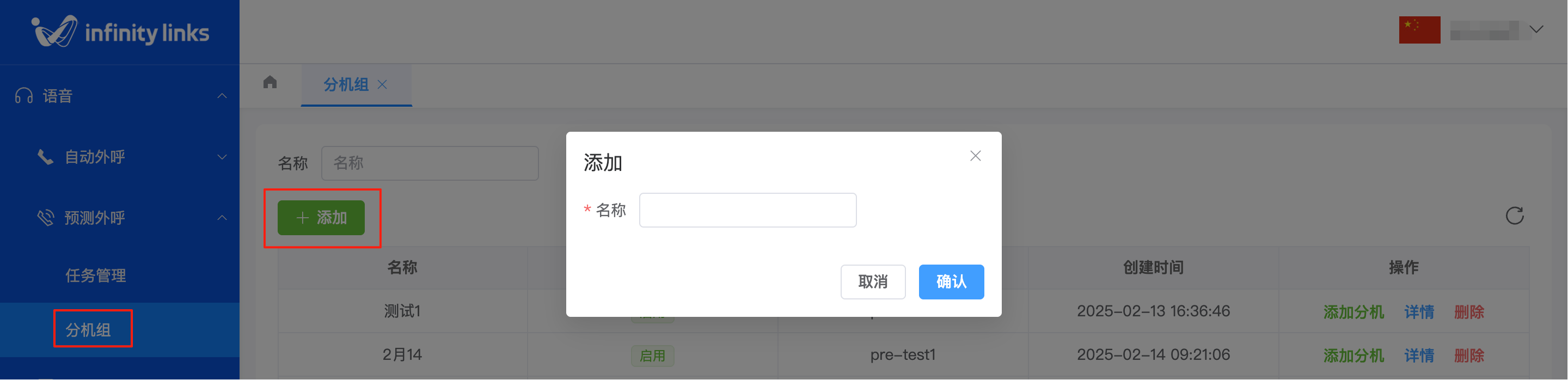Click the refresh table icon
The height and width of the screenshot is (380, 1568).
(1515, 216)
